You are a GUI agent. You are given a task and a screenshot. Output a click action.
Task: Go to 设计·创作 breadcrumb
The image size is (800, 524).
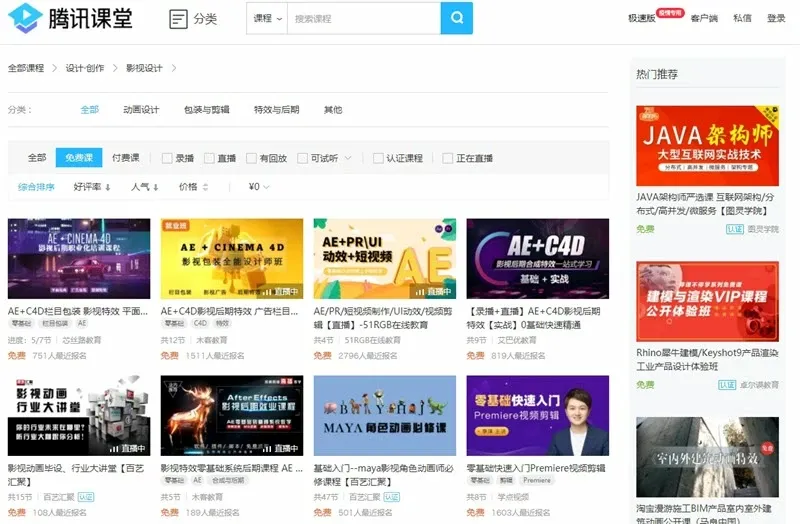(x=85, y=68)
